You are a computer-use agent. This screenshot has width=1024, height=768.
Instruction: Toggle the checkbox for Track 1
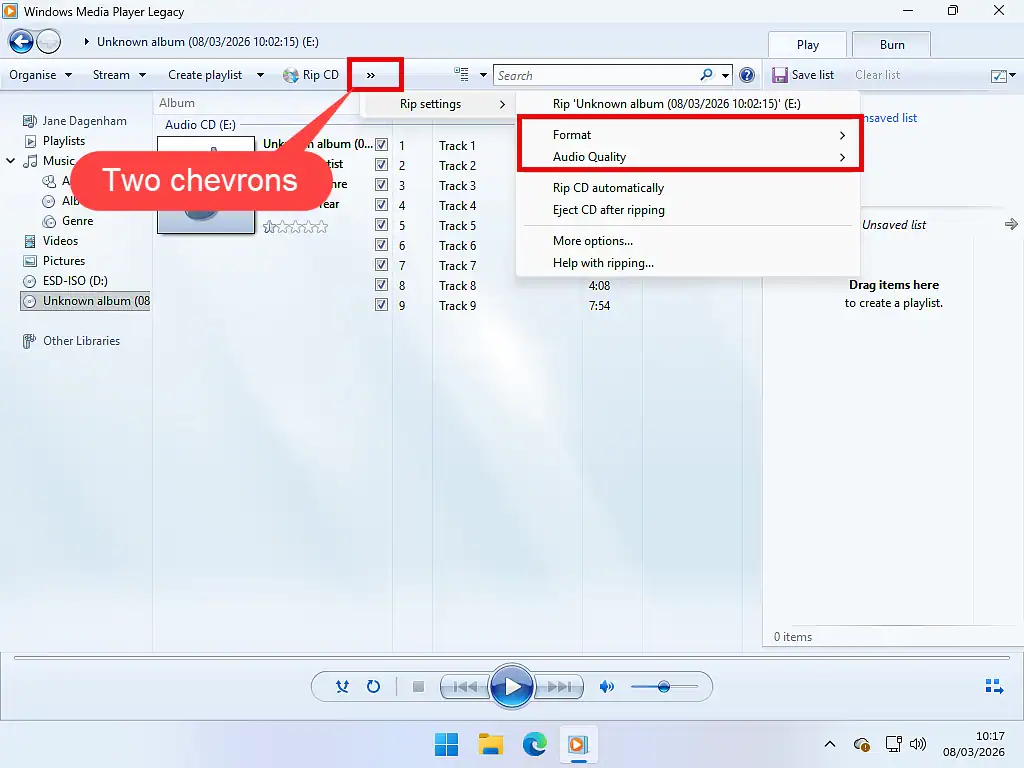pyautogui.click(x=382, y=145)
